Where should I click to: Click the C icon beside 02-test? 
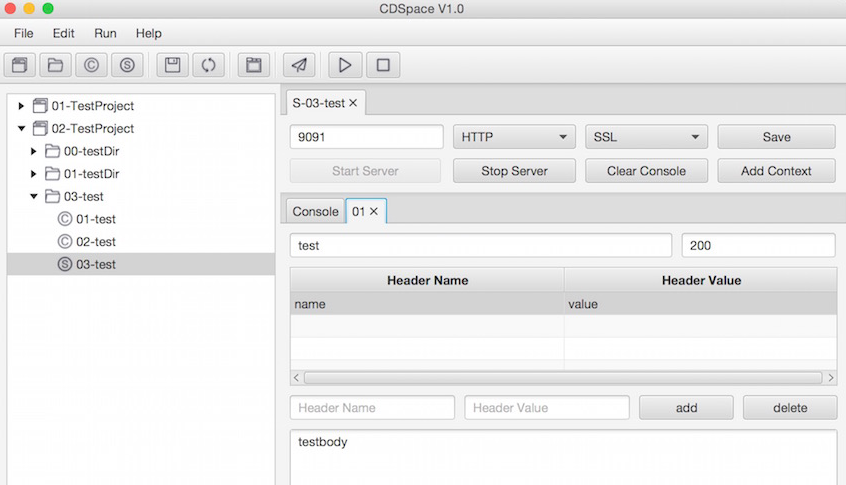(65, 241)
